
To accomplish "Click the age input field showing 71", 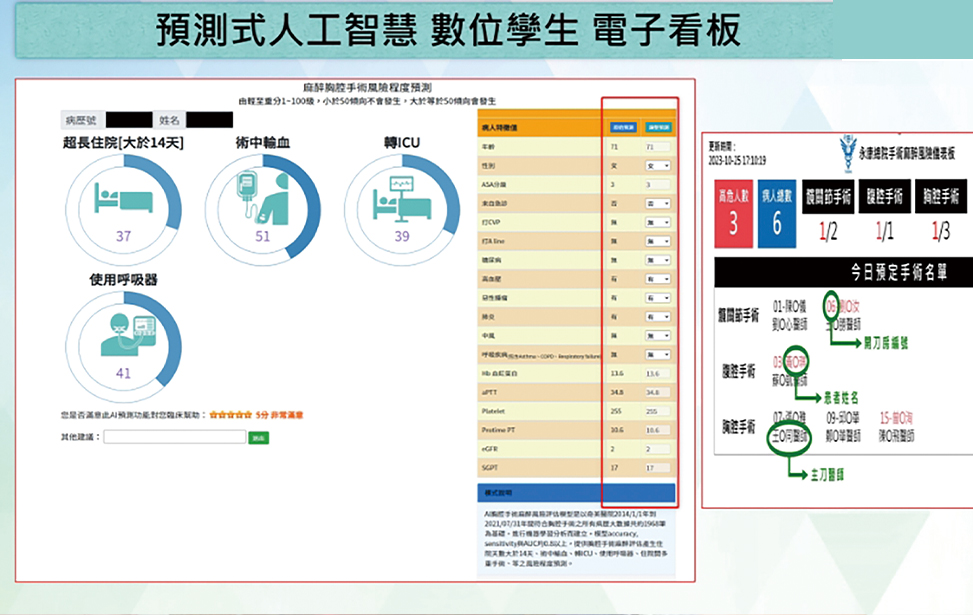I will tap(657, 146).
